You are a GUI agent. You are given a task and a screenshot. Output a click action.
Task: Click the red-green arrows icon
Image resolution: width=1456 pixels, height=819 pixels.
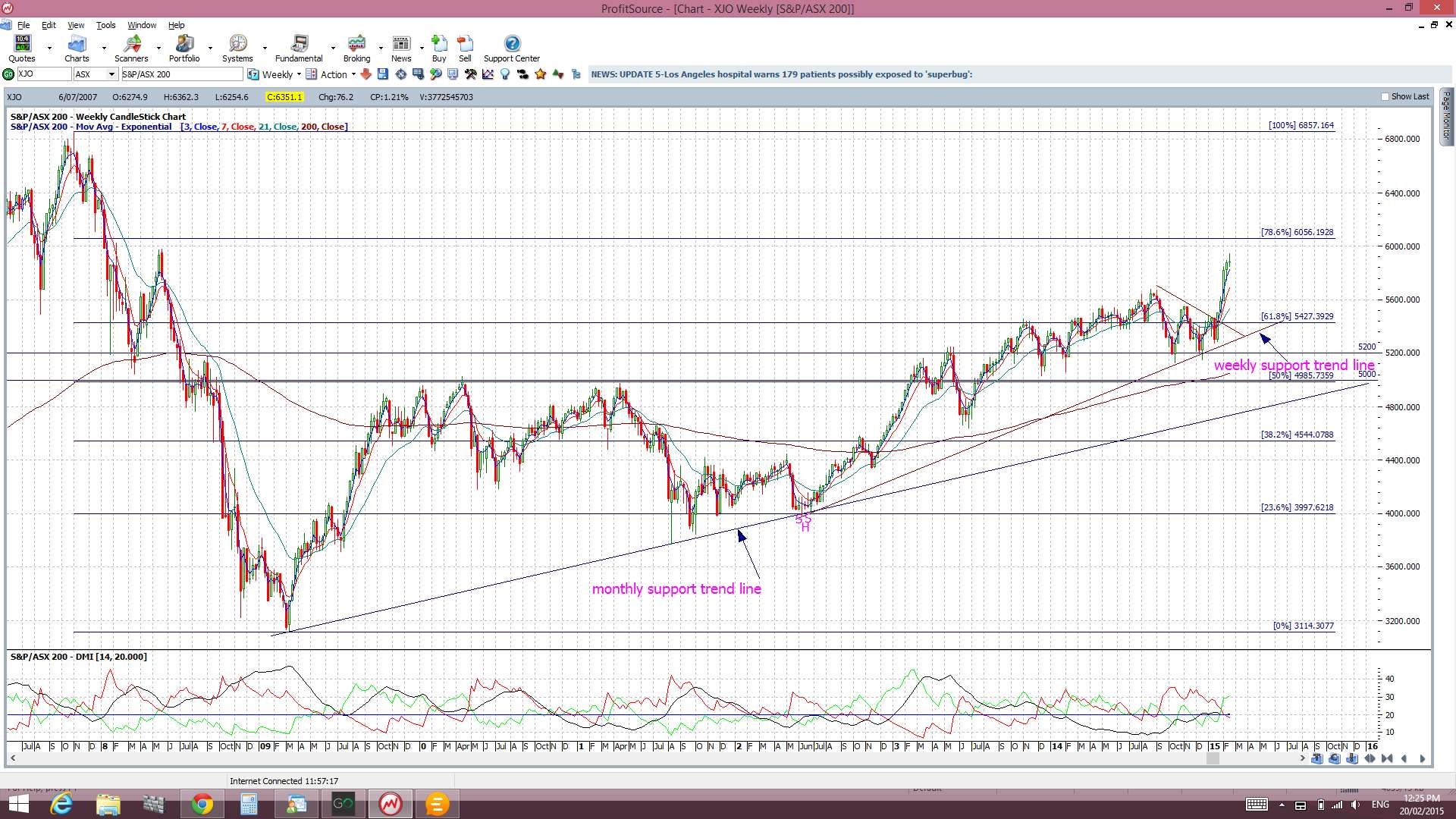click(x=558, y=74)
